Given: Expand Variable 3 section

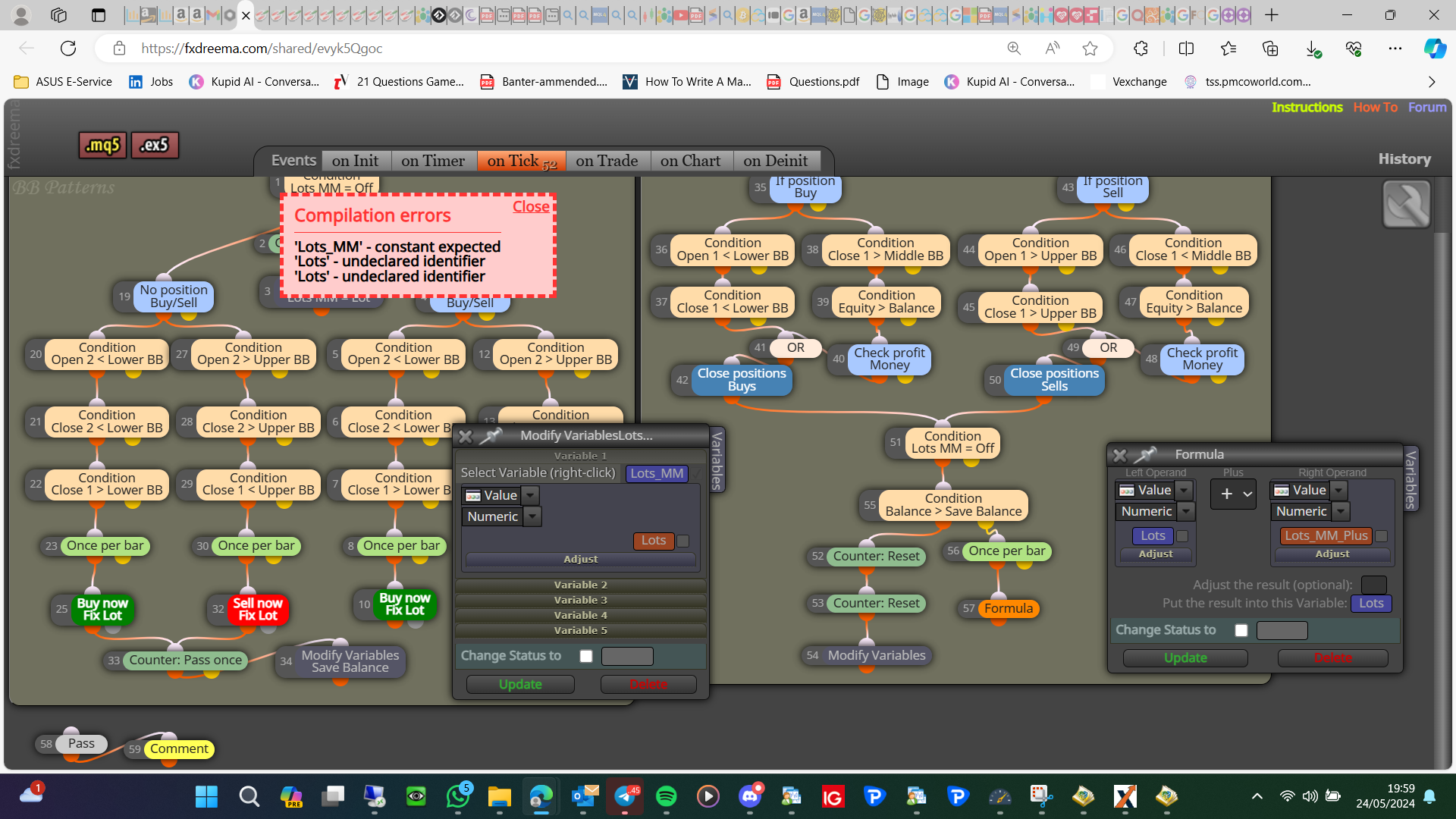Looking at the screenshot, I should pyautogui.click(x=581, y=601).
